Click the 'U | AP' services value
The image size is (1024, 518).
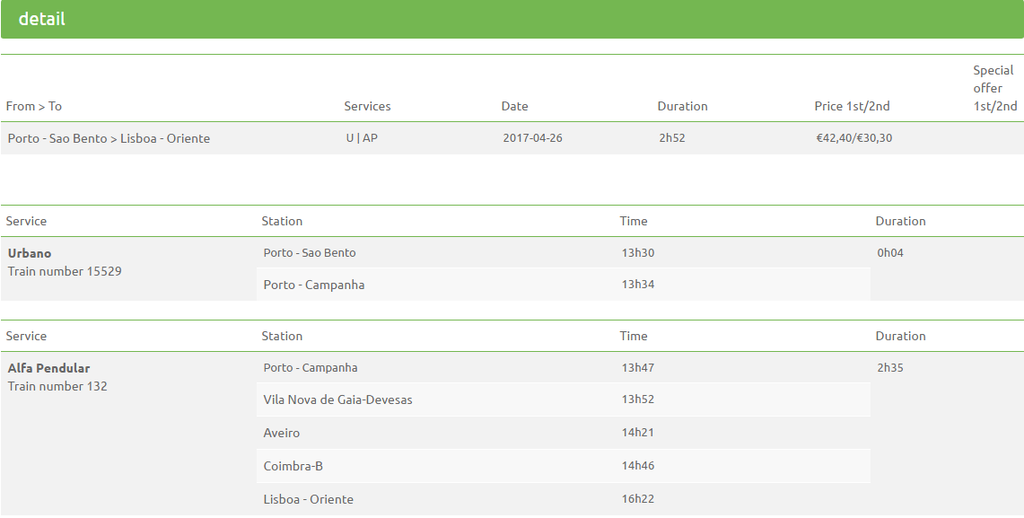(x=362, y=138)
